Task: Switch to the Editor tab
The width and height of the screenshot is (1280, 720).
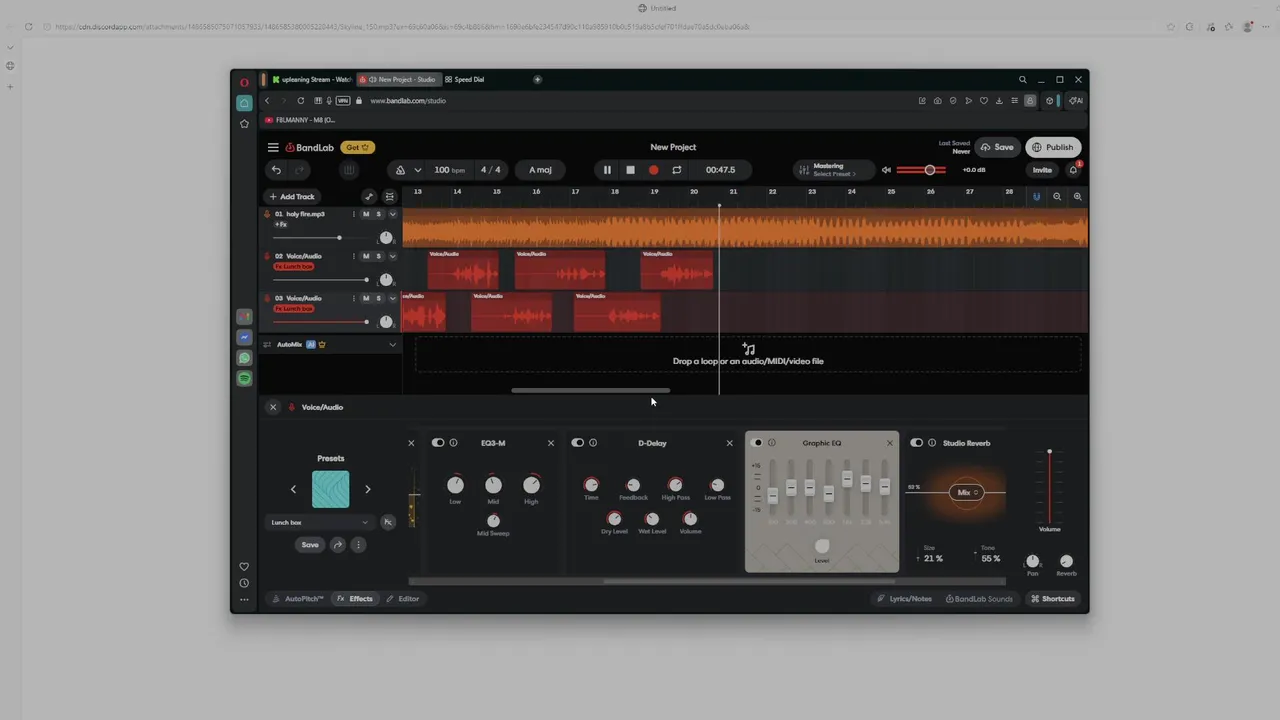Action: (x=403, y=599)
